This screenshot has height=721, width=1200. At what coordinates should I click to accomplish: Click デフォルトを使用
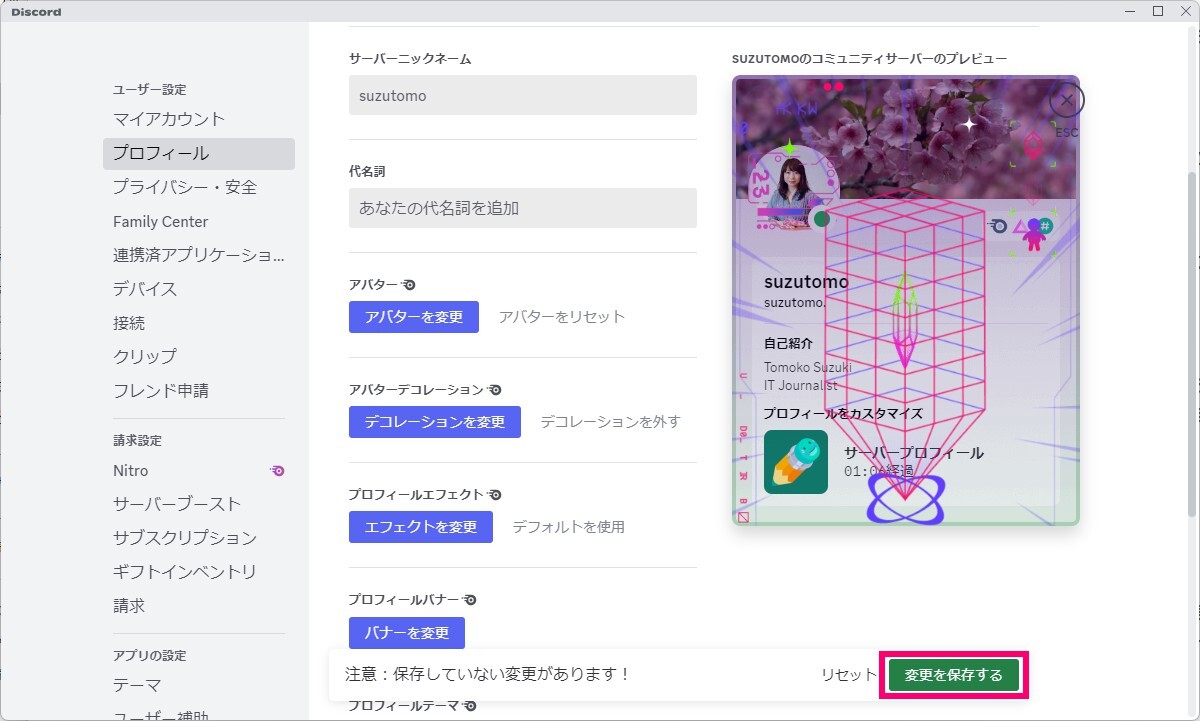point(569,527)
